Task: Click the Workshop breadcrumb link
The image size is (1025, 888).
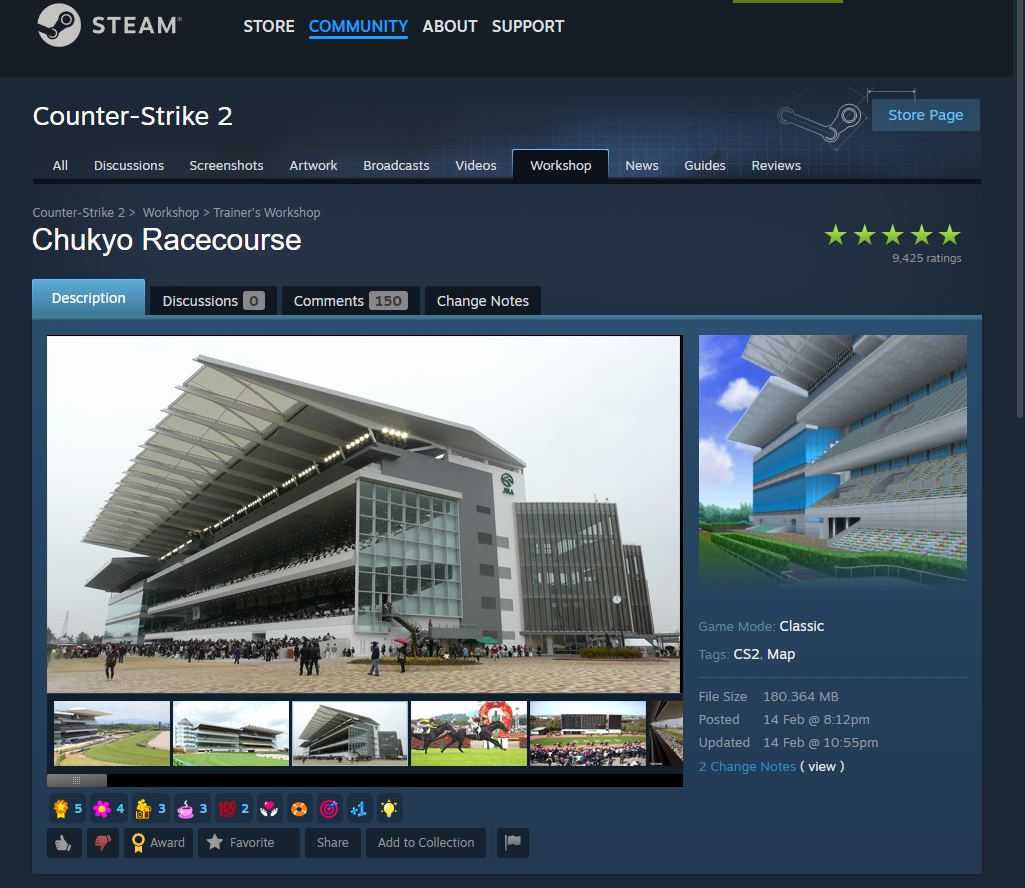Action: click(171, 213)
